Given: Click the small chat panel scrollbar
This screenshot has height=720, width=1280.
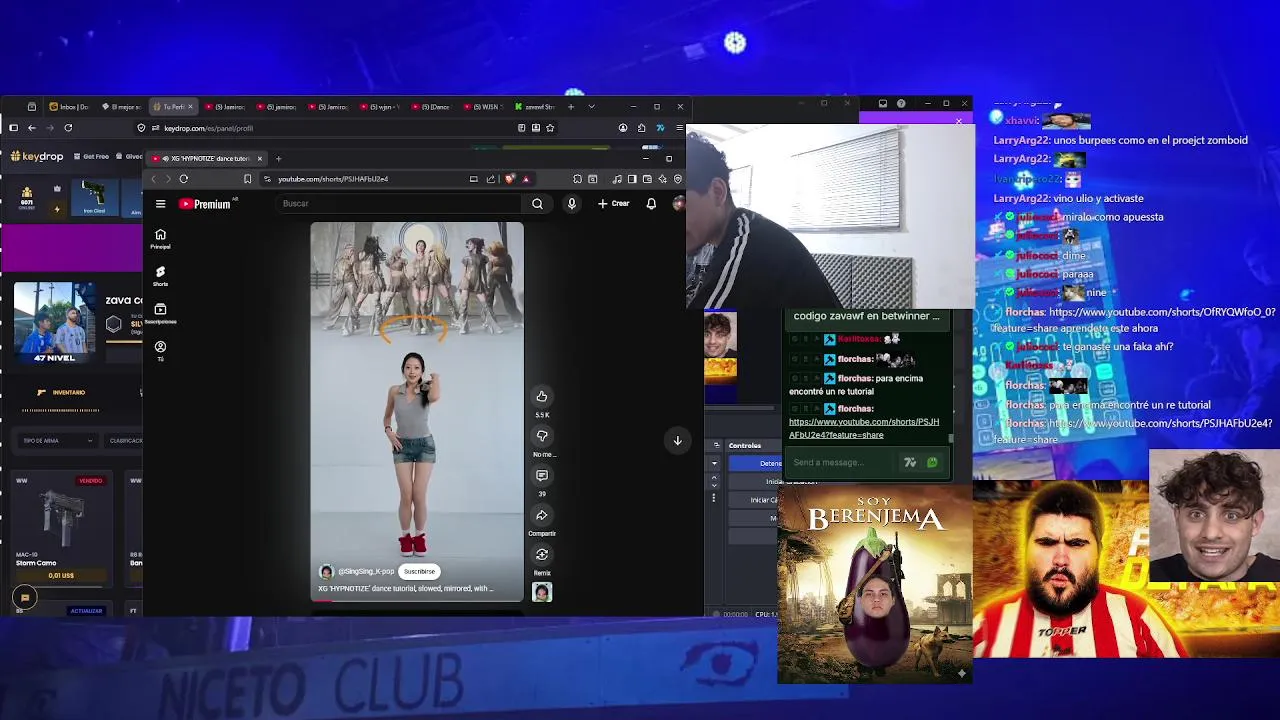Looking at the screenshot, I should click(951, 437).
